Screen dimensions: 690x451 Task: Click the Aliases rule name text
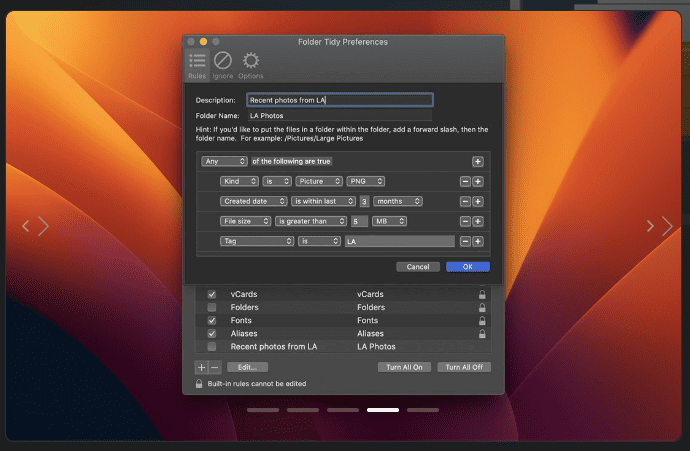[x=244, y=334]
